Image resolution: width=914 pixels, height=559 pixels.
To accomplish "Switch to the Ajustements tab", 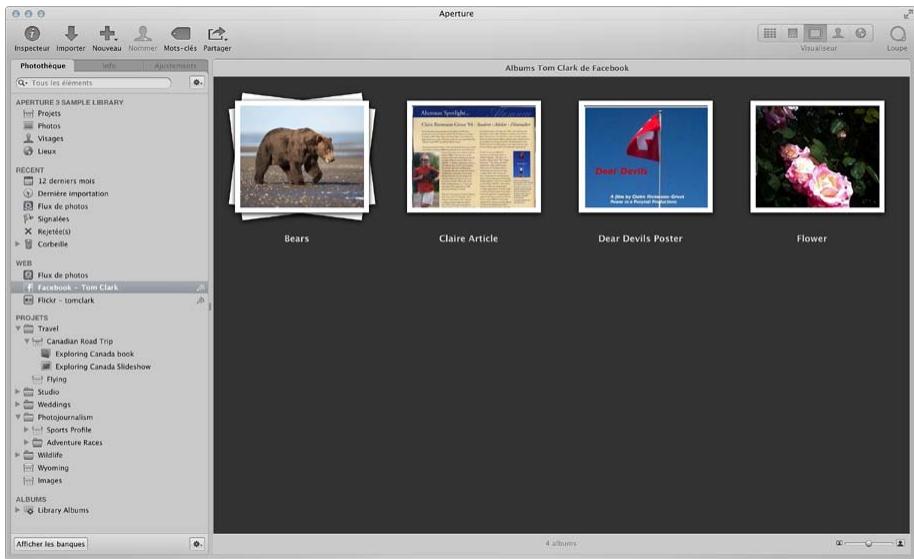I will [x=175, y=66].
